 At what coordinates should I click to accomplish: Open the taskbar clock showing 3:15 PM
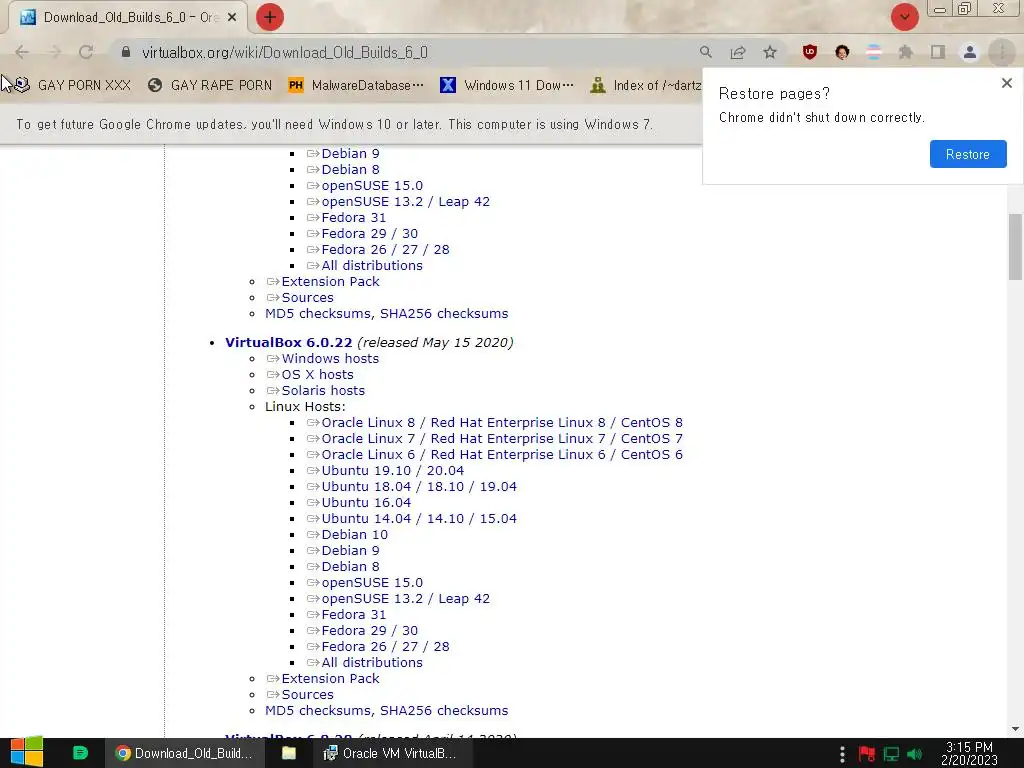tap(969, 753)
